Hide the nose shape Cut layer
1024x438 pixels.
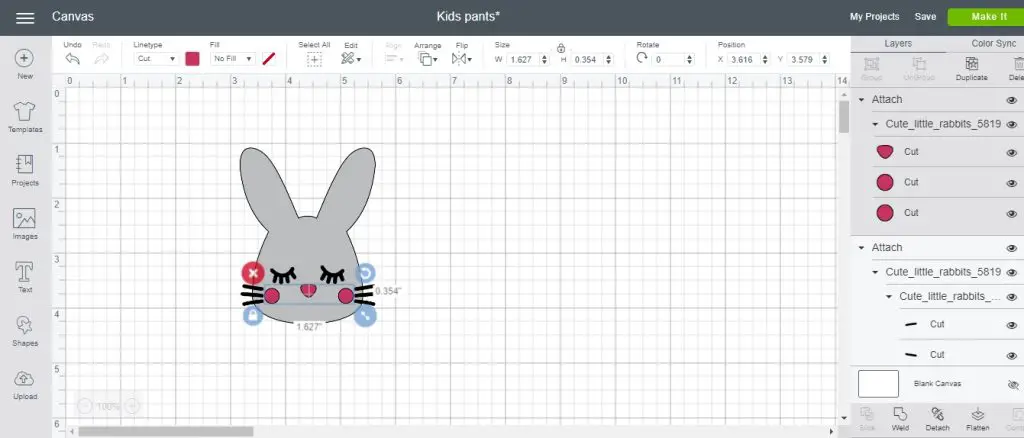(x=1012, y=153)
